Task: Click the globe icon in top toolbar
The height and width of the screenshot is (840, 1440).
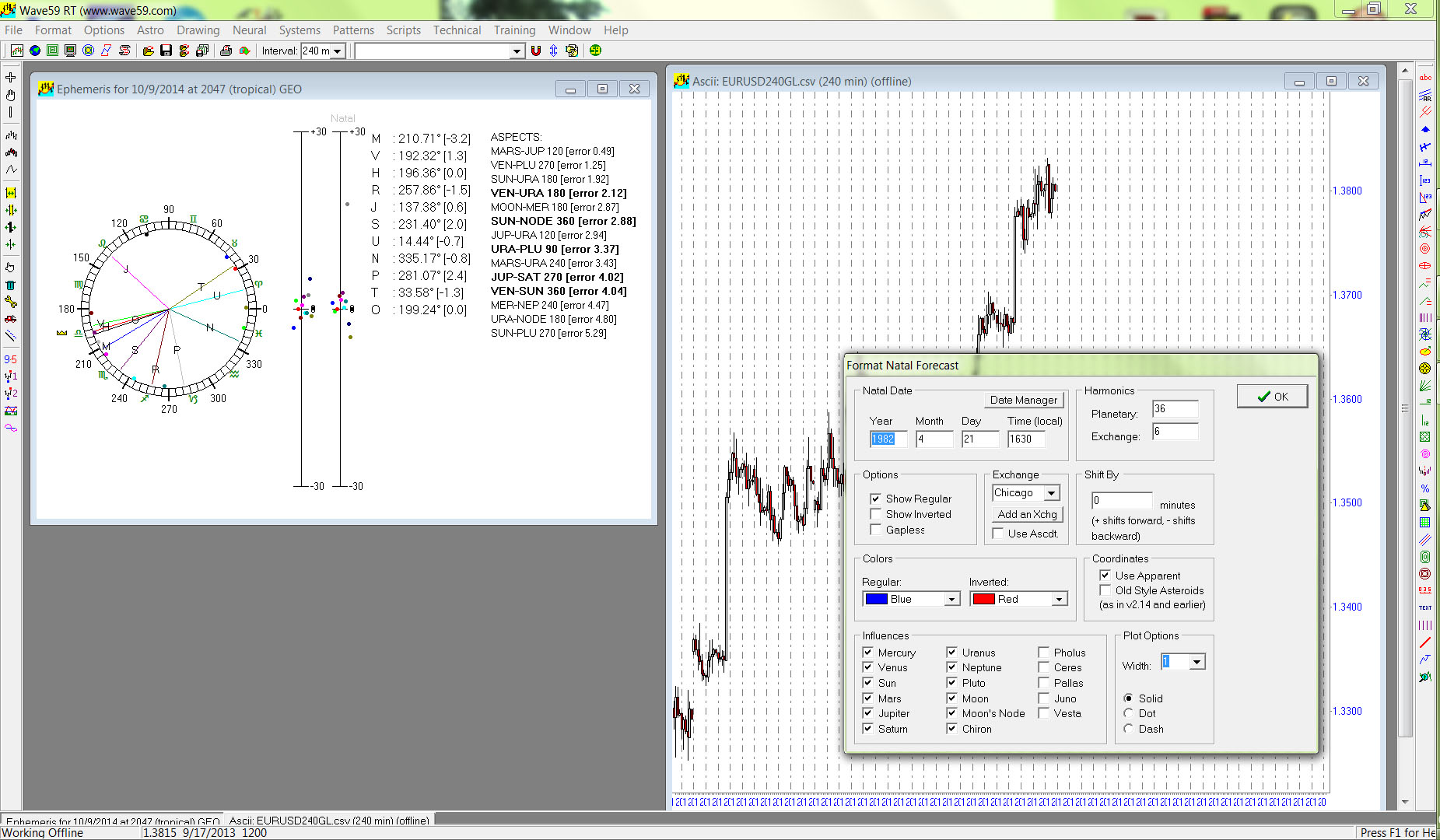Action: (35, 51)
